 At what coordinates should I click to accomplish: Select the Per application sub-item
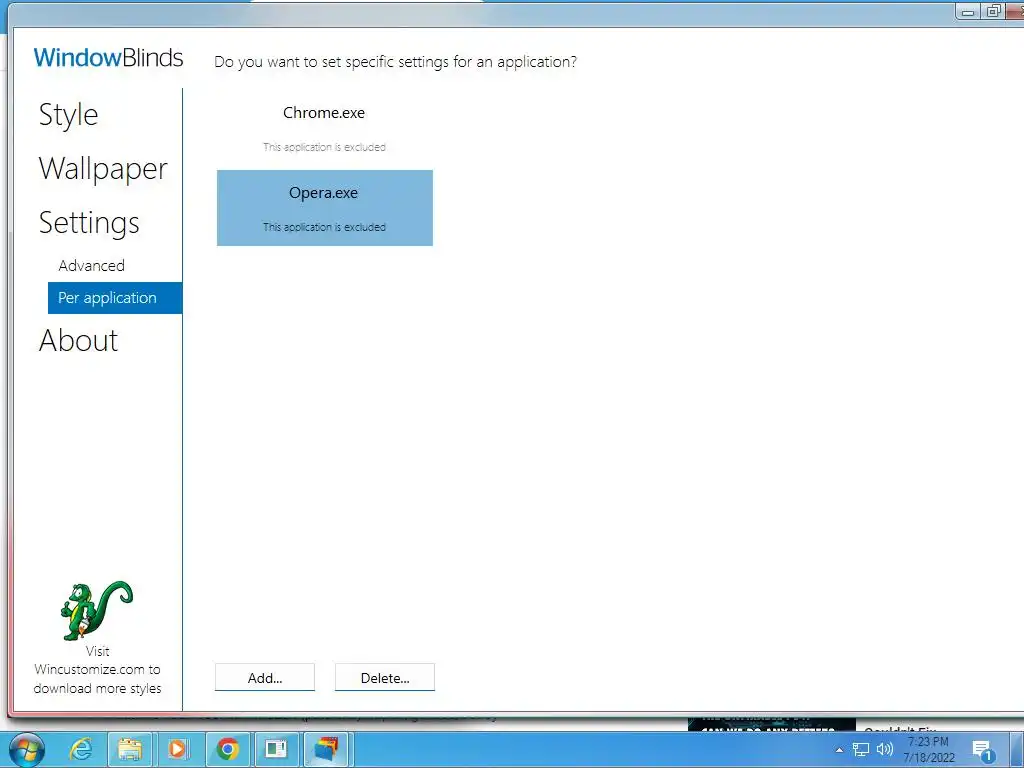pyautogui.click(x=115, y=298)
